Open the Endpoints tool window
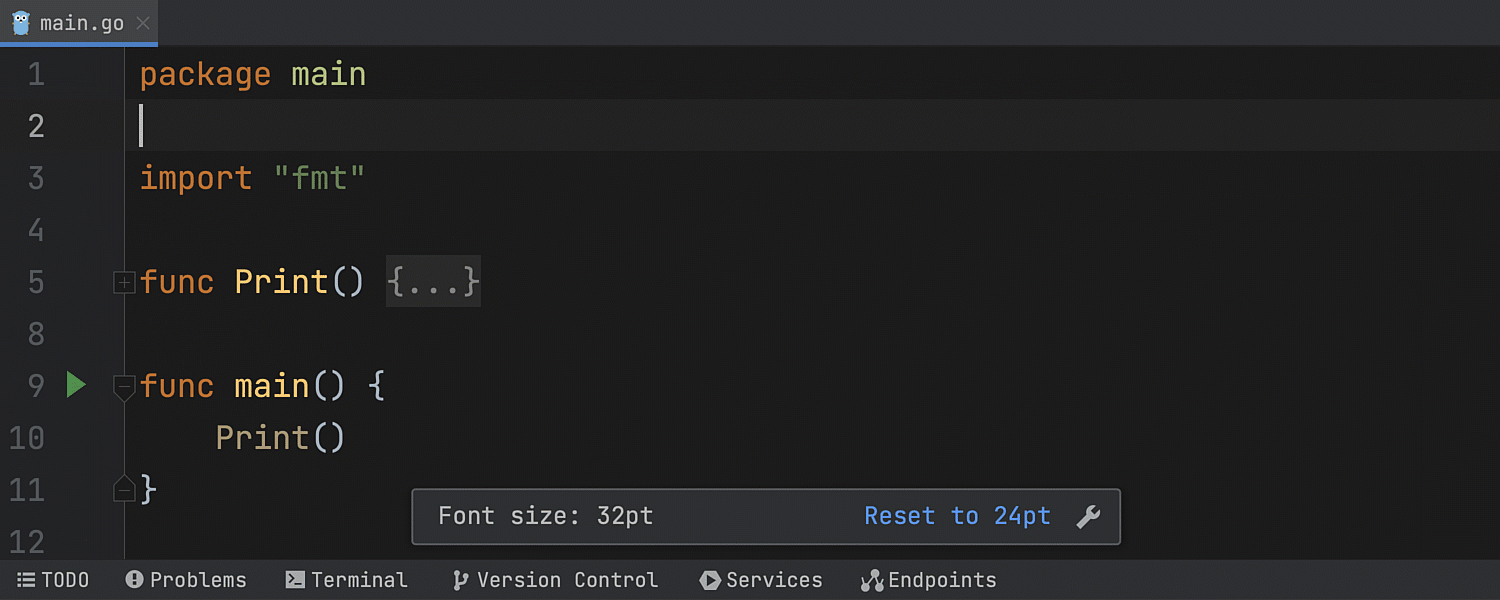Screen dimensions: 1500x600 click(x=942, y=580)
